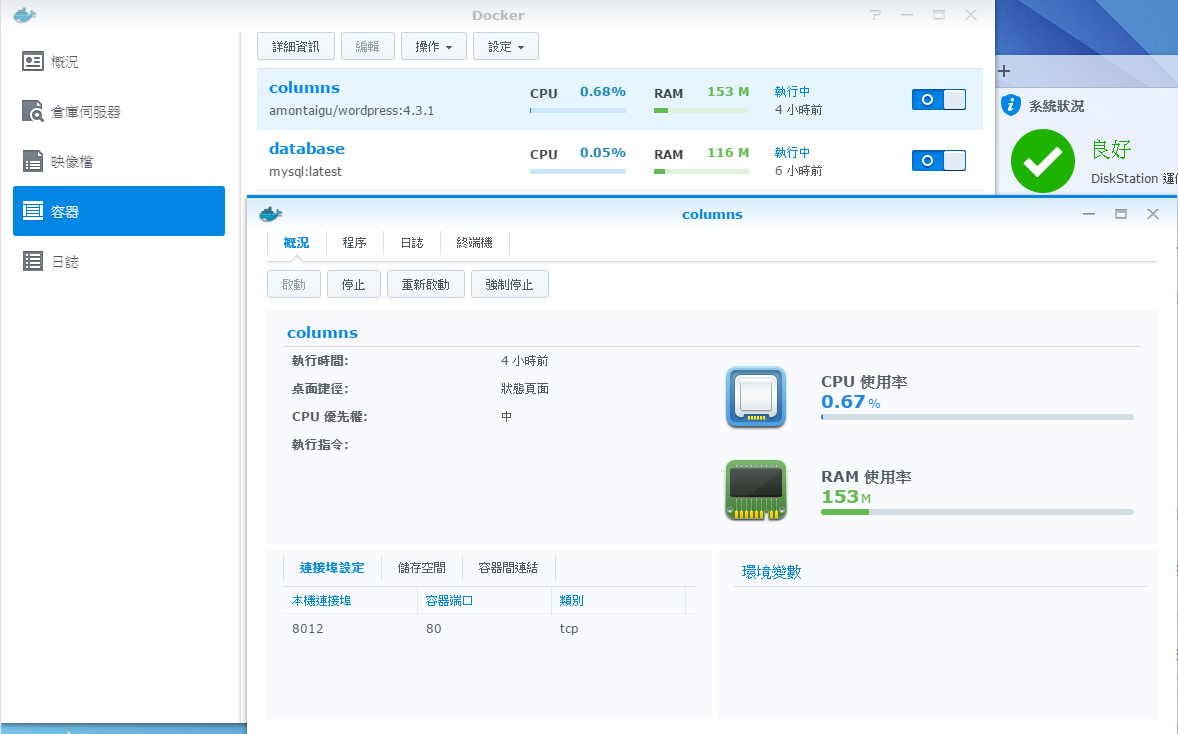This screenshot has height=734, width=1178.
Task: Click the 概況 overview sidebar icon
Action: pos(33,62)
